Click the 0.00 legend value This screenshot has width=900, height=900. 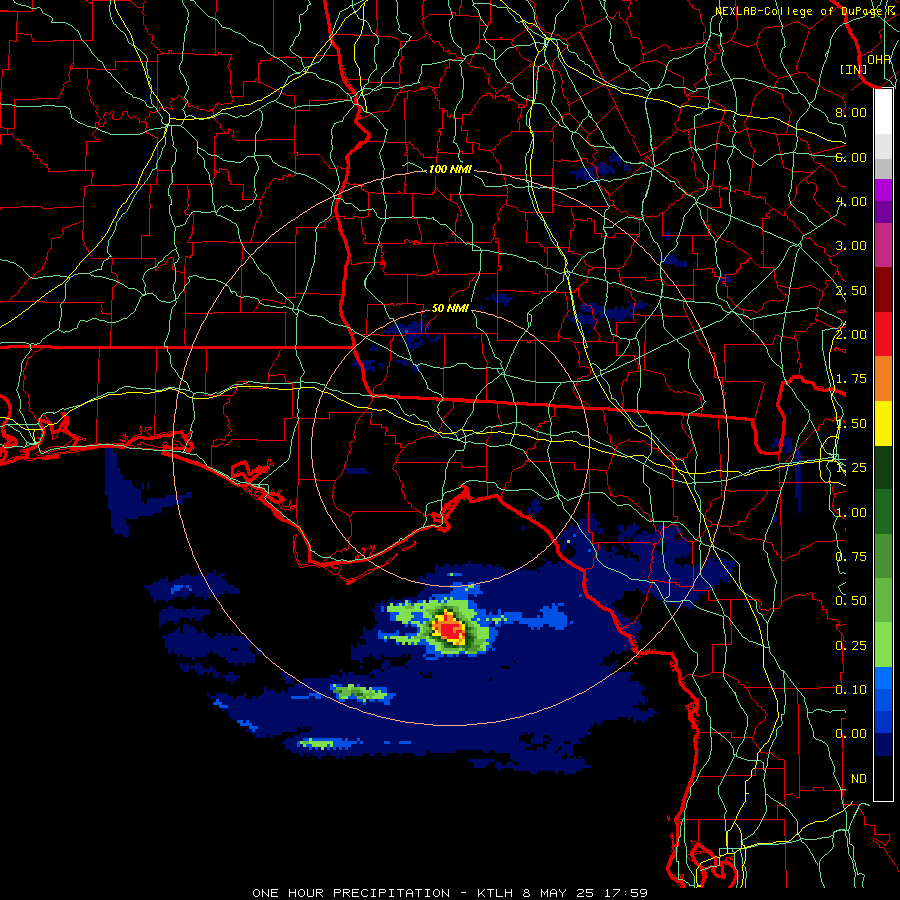[x=851, y=734]
